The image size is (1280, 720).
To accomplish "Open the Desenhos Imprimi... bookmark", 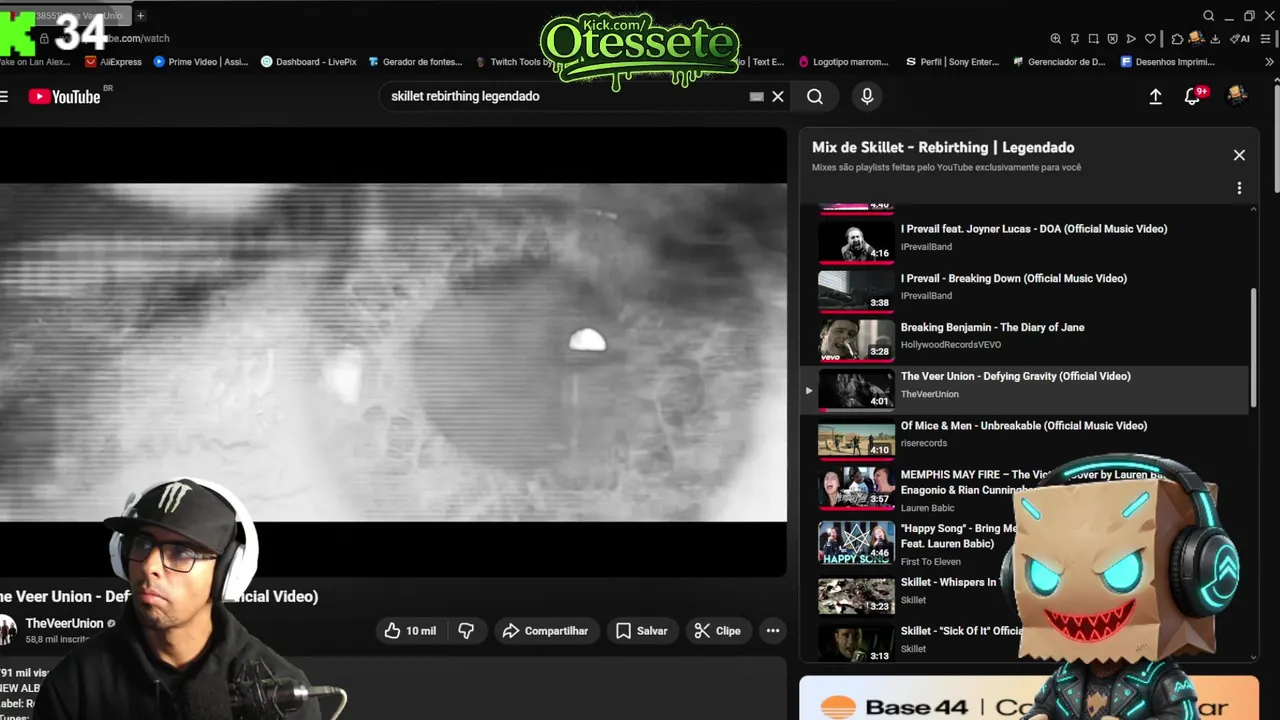I will pos(1168,62).
